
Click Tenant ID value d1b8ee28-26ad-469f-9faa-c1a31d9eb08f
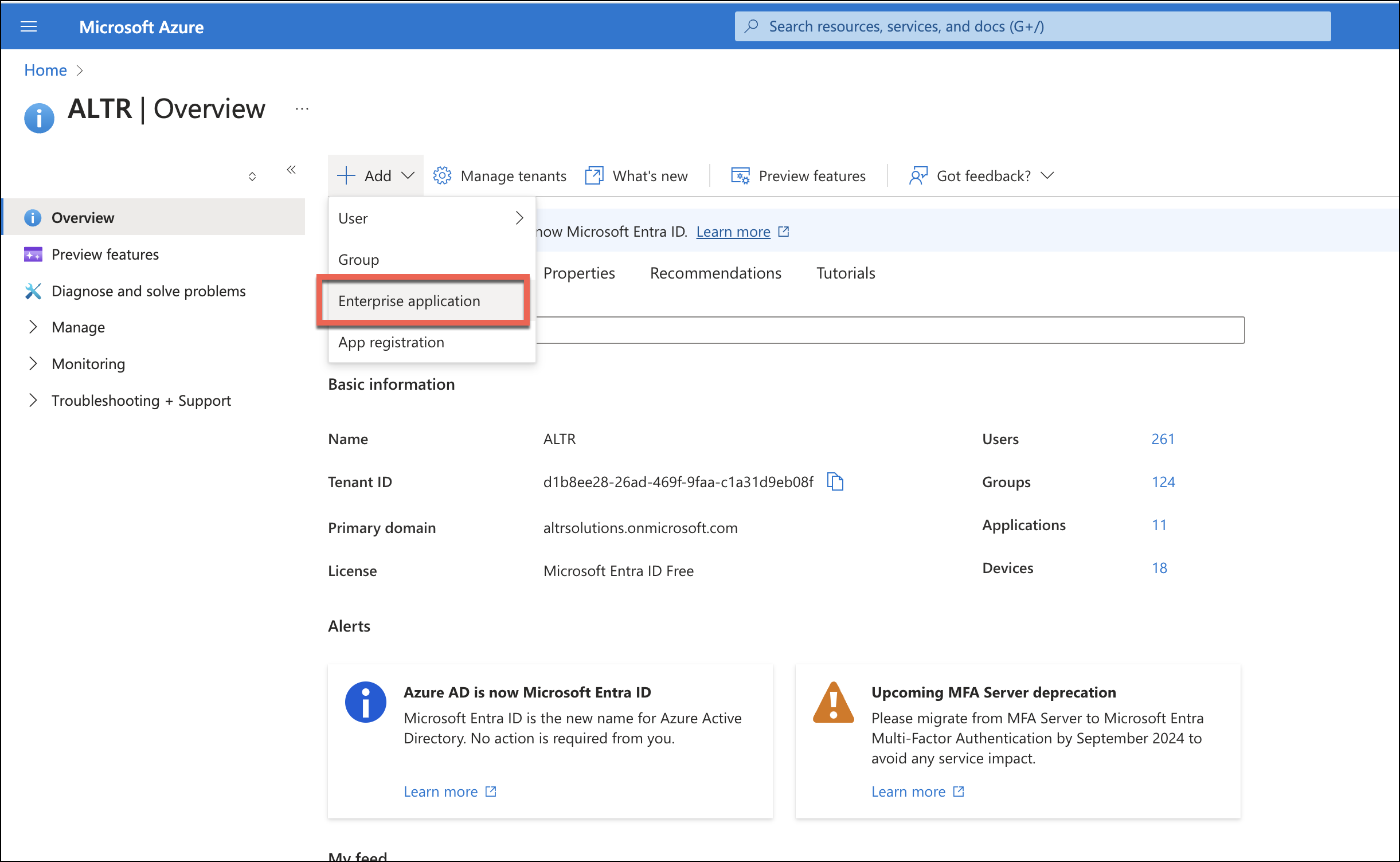(678, 482)
